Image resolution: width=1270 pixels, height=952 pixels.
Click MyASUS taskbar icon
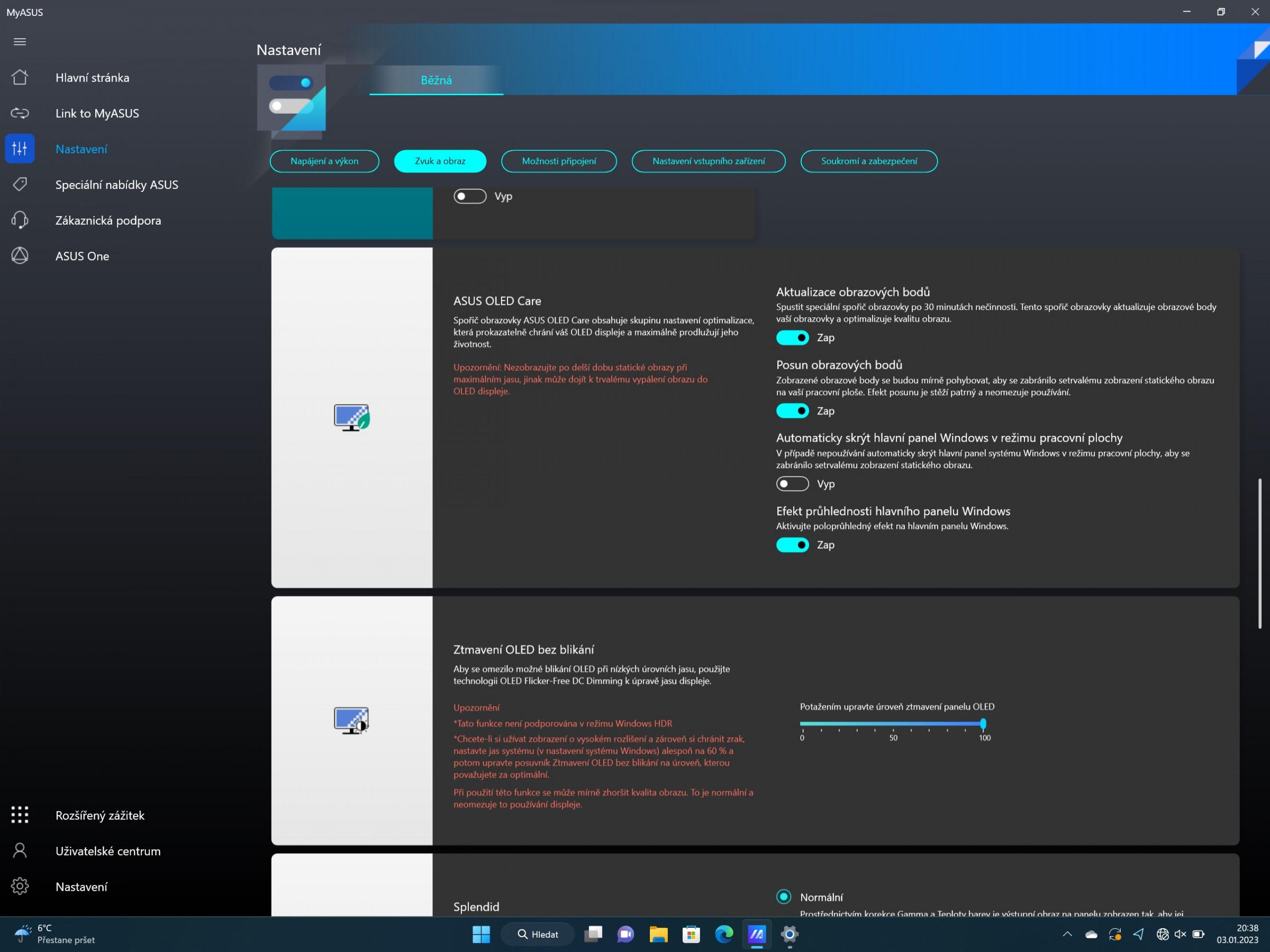pyautogui.click(x=757, y=934)
